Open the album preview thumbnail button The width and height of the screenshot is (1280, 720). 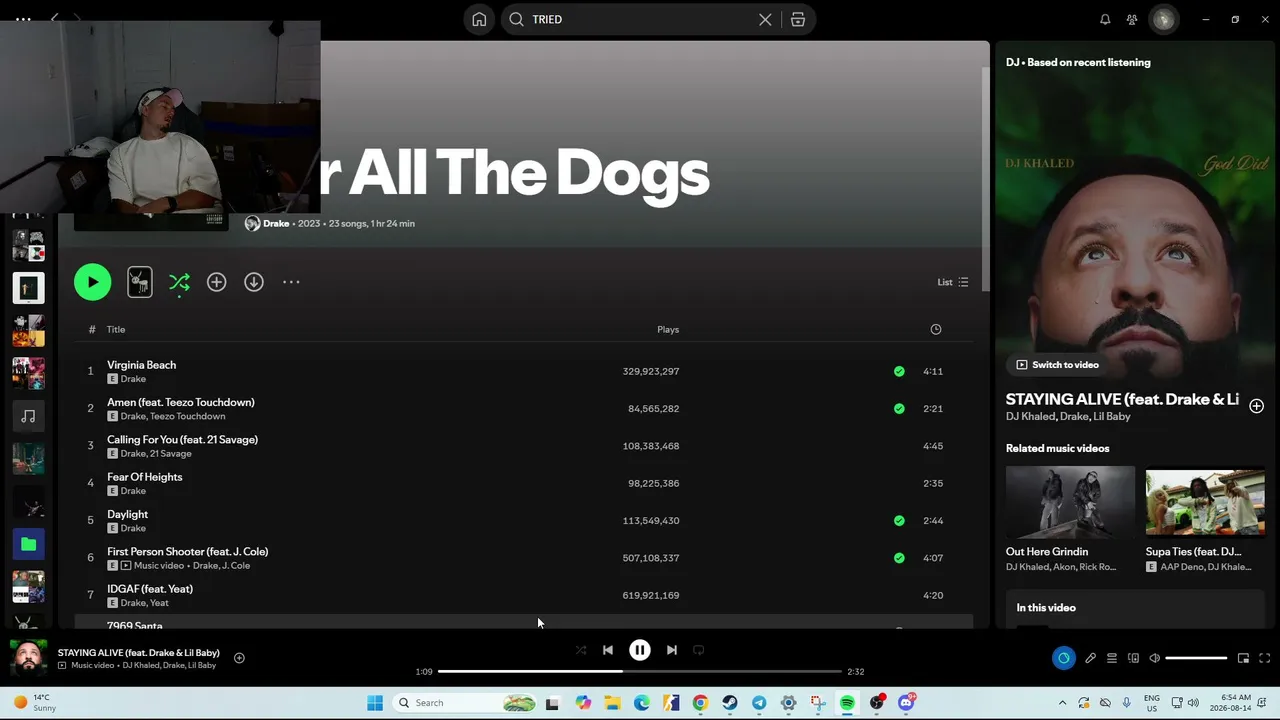click(140, 282)
